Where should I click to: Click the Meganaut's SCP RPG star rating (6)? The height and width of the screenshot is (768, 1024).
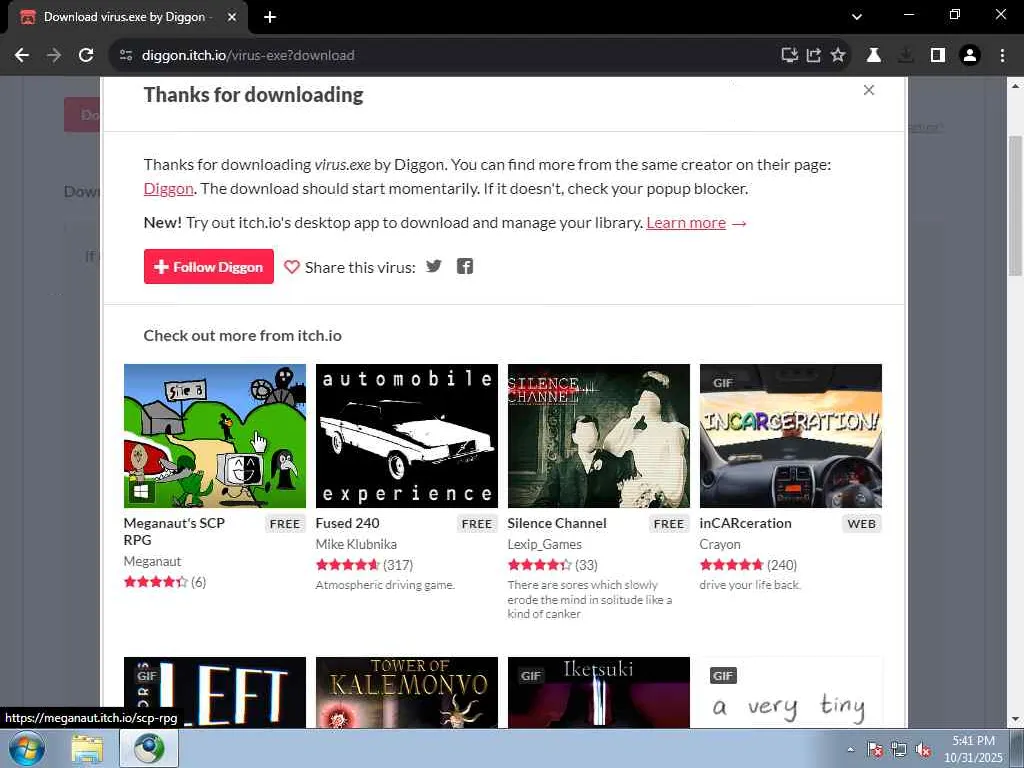(x=165, y=582)
